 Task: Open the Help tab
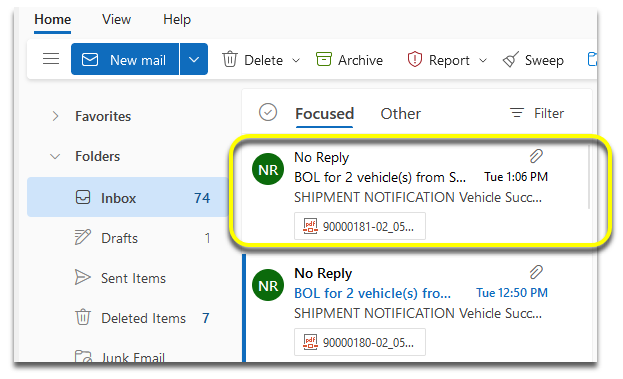coord(177,19)
